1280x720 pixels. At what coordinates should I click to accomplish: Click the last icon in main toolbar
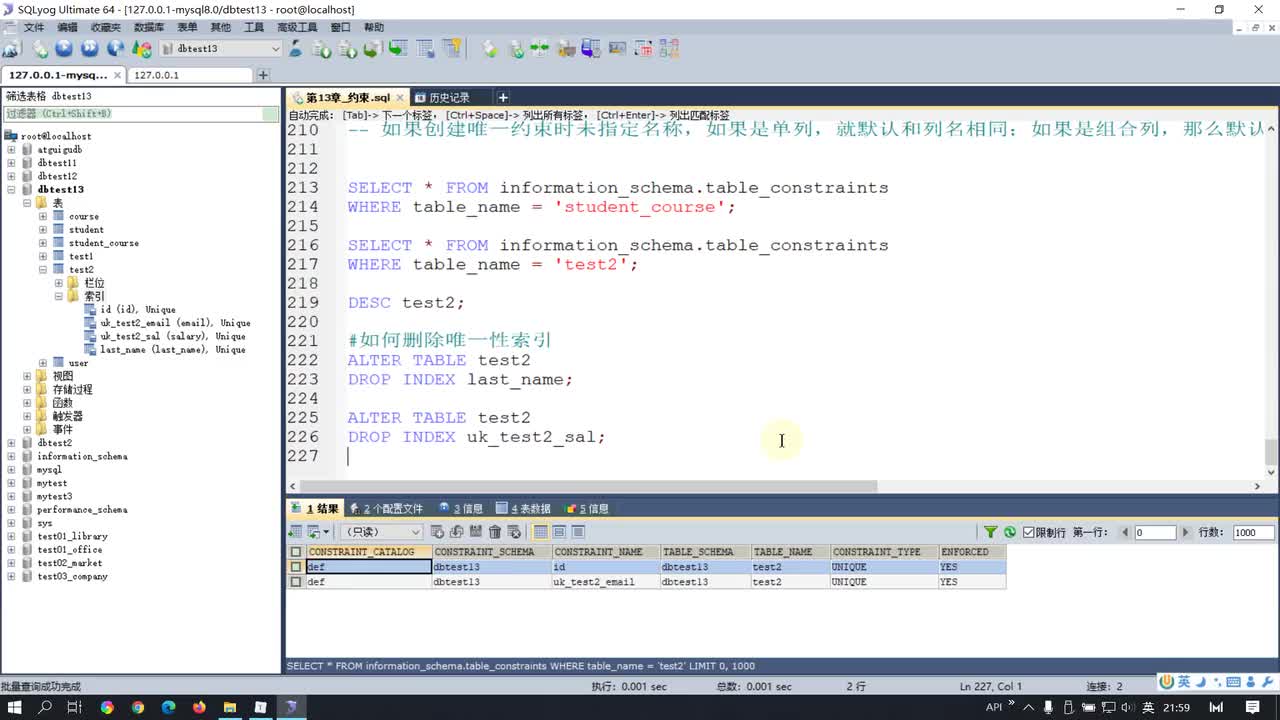point(669,48)
